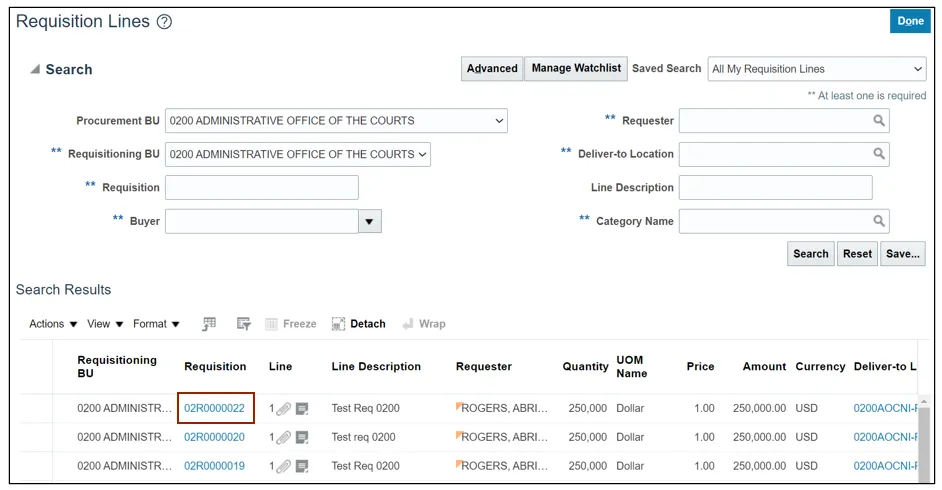Click the Deliver-to Location search magnifier icon

tap(878, 154)
